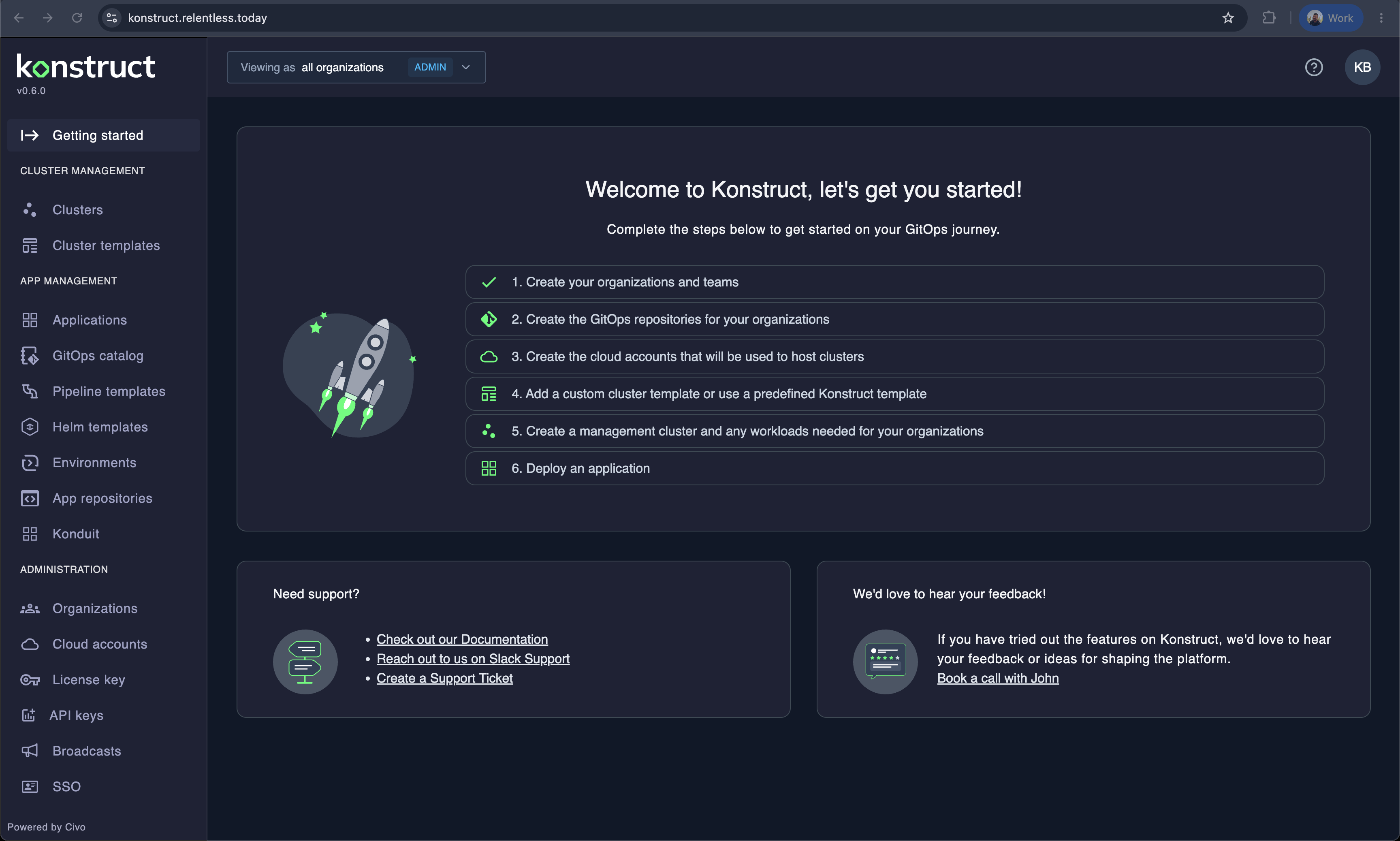Open the Work browser profile button
This screenshot has width=1400, height=841.
[x=1330, y=18]
